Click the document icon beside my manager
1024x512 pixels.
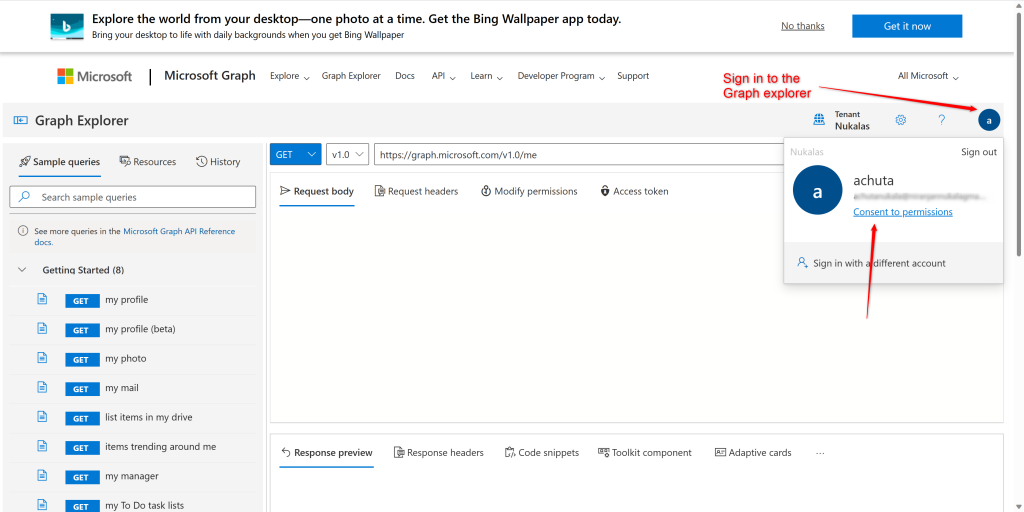pos(42,475)
